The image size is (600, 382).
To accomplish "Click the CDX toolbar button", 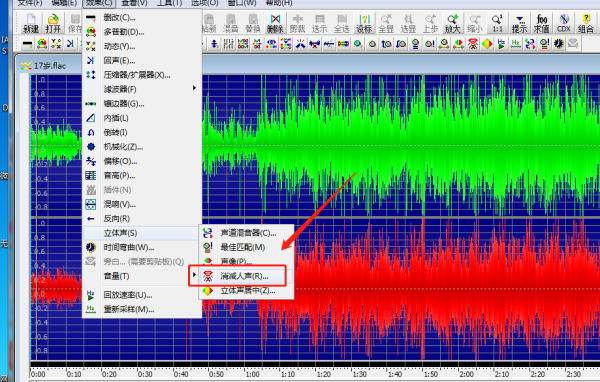I will 564,23.
